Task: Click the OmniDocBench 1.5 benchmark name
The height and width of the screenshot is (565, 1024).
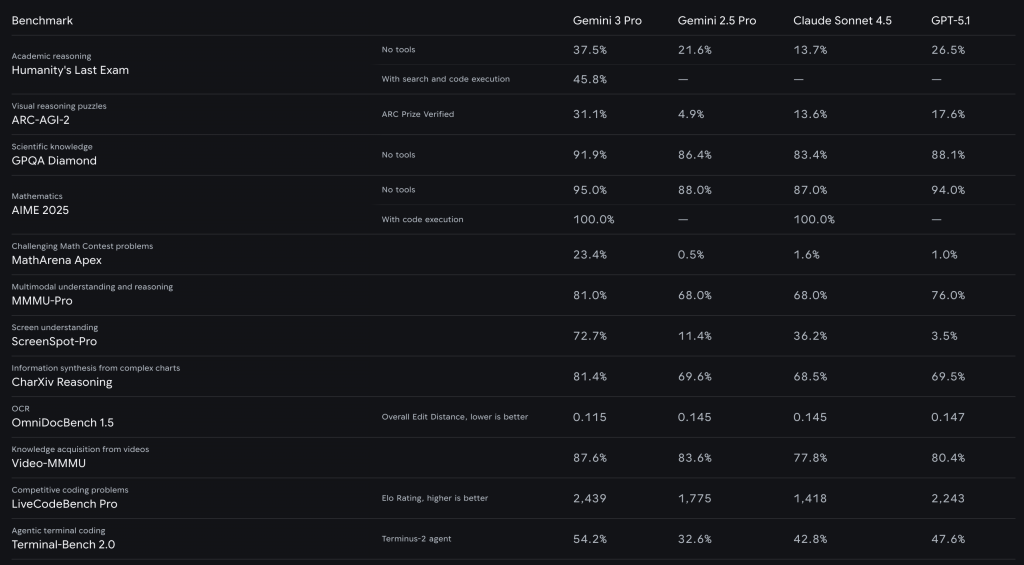Action: (x=61, y=423)
